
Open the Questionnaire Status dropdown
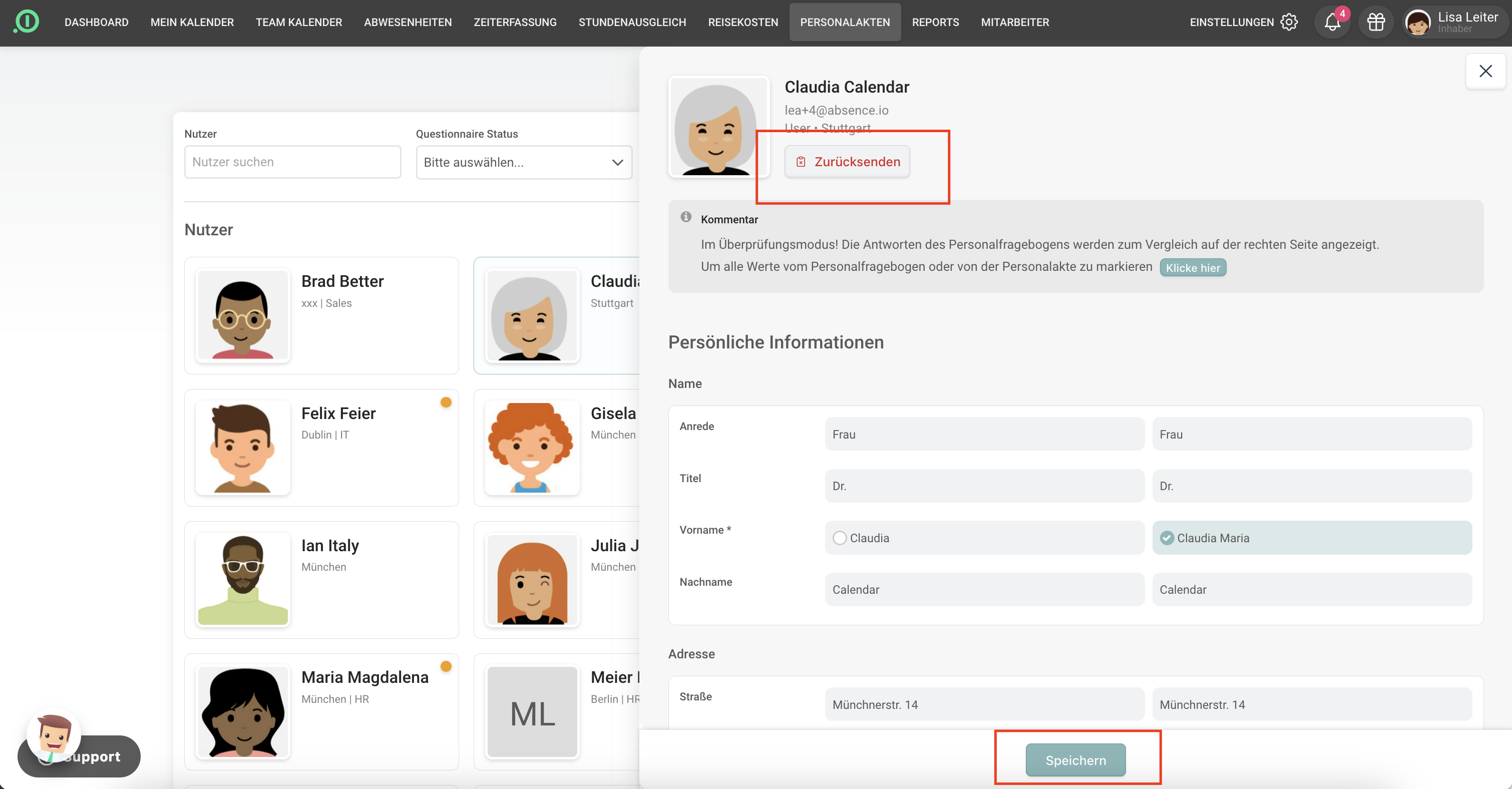click(523, 162)
